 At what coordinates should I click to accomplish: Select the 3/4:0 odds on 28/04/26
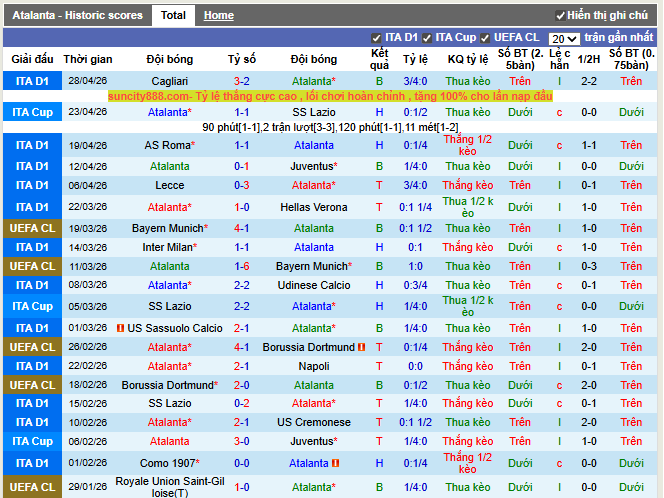click(x=415, y=81)
